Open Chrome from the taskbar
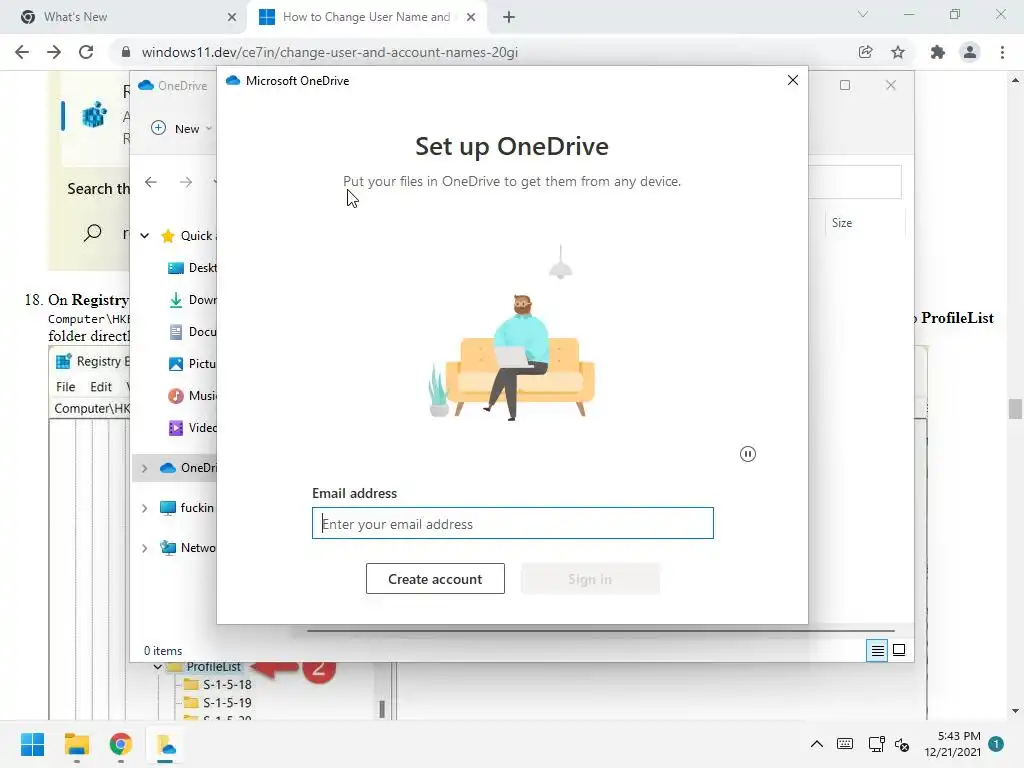1024x768 pixels. click(x=121, y=744)
